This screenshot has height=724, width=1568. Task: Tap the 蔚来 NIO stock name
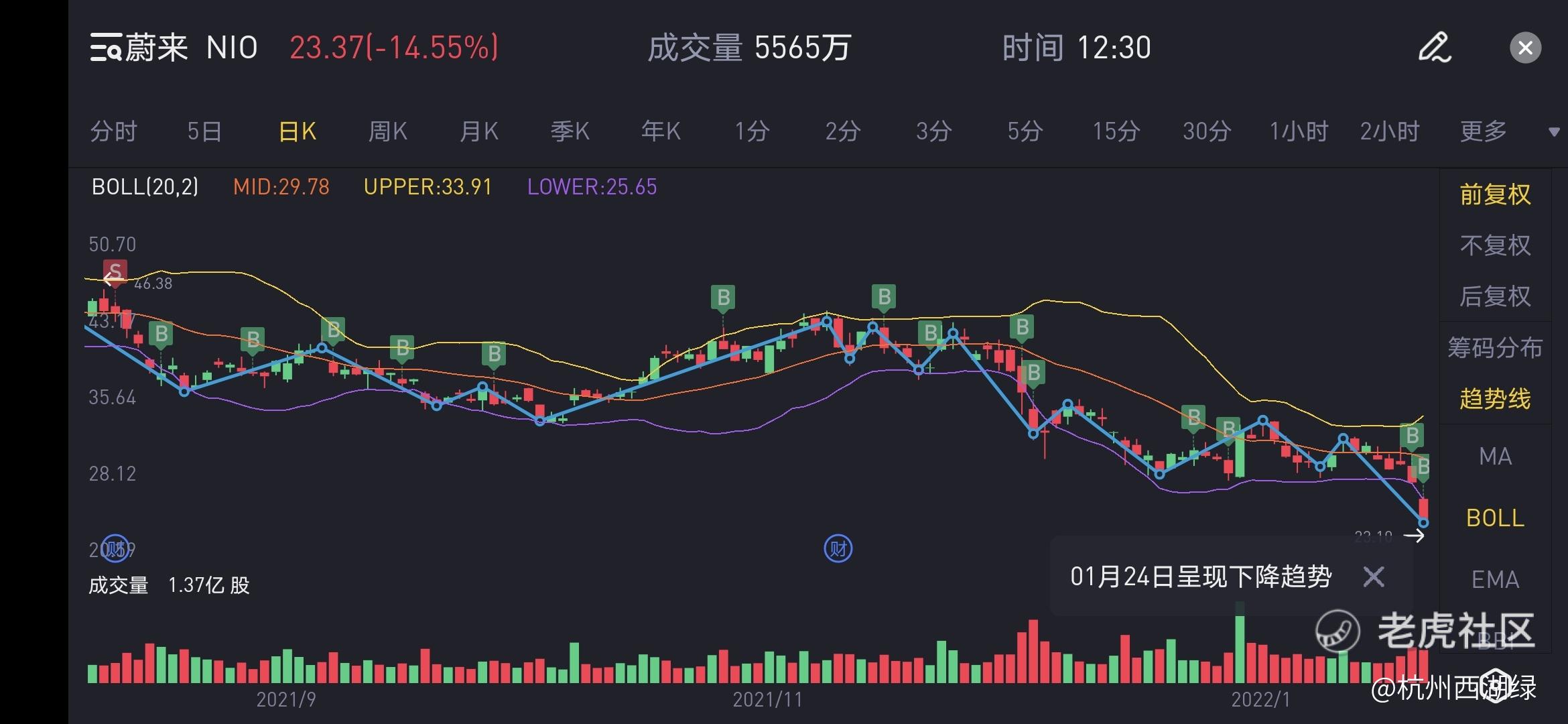point(191,48)
